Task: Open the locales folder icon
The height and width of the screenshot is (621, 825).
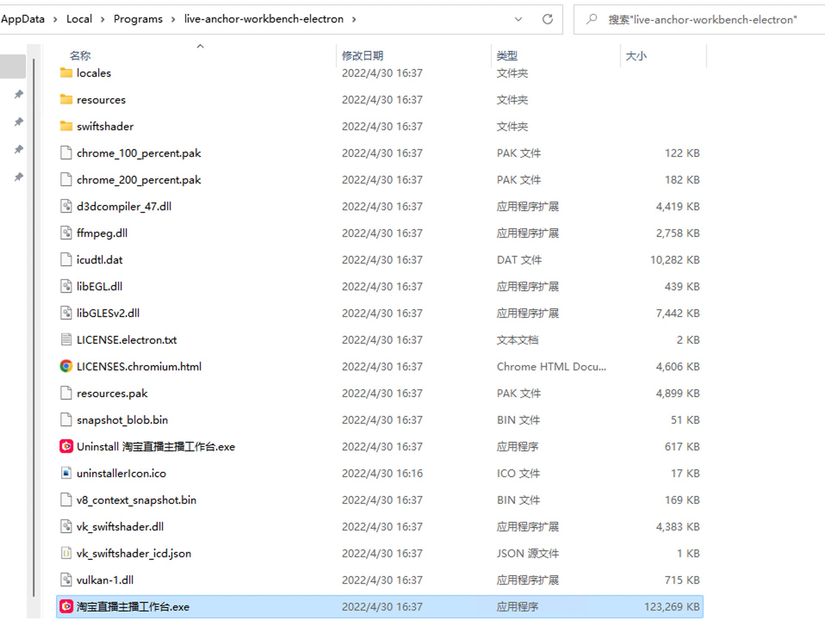Action: 66,73
